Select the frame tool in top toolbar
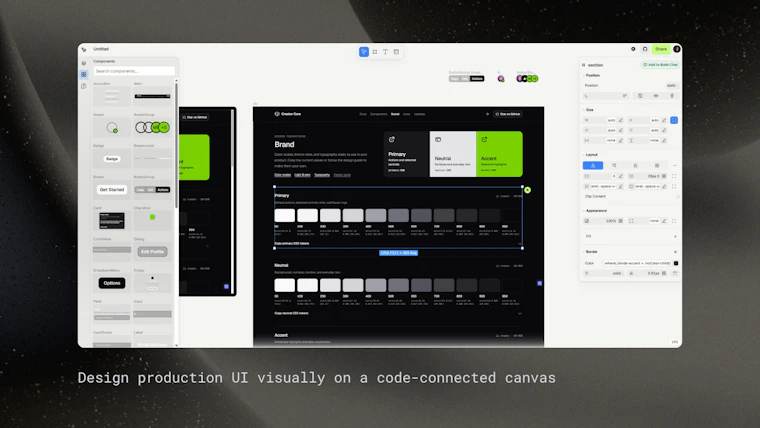This screenshot has height=428, width=760. [x=375, y=52]
